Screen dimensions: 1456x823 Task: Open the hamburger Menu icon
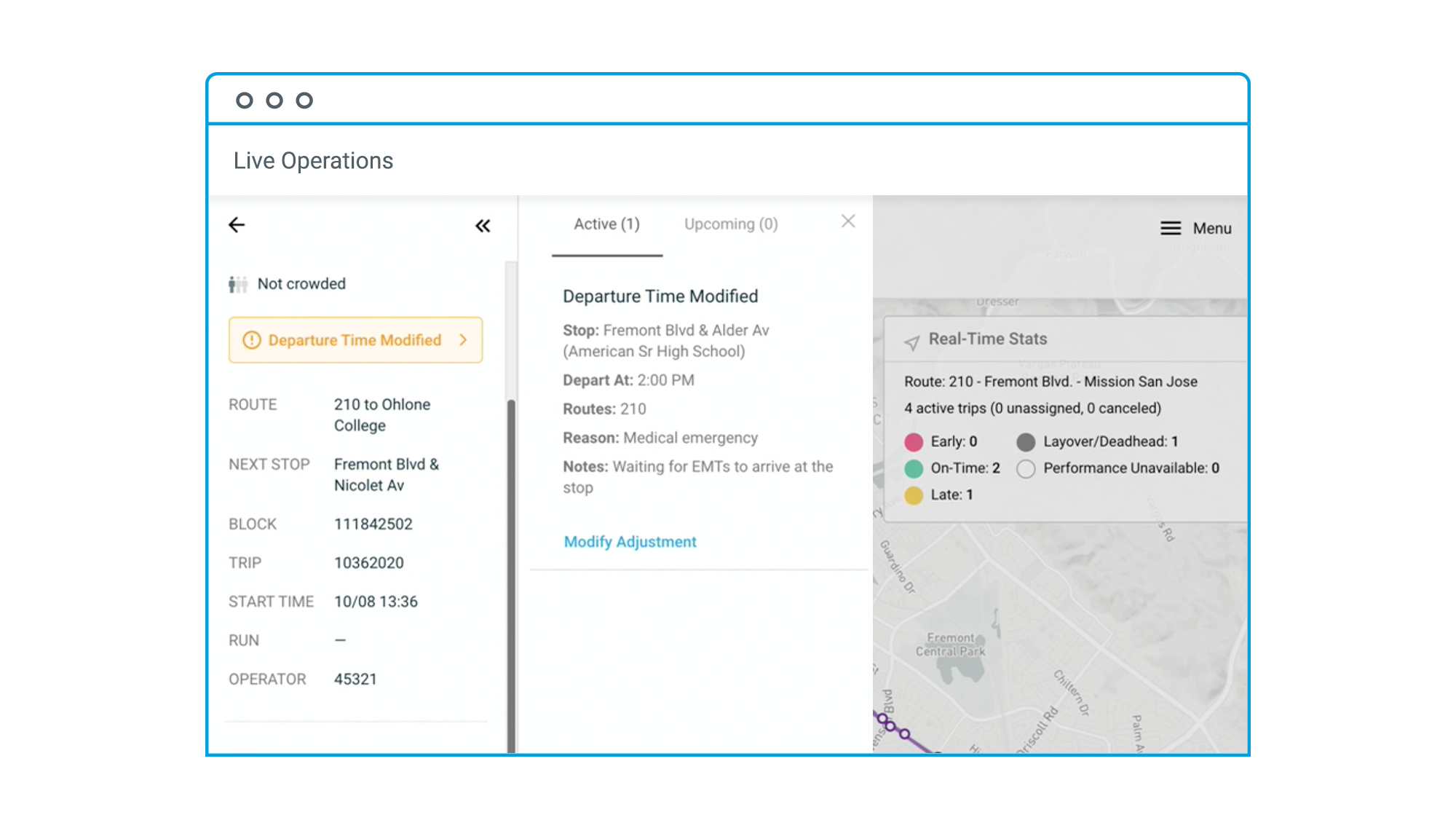pos(1171,229)
